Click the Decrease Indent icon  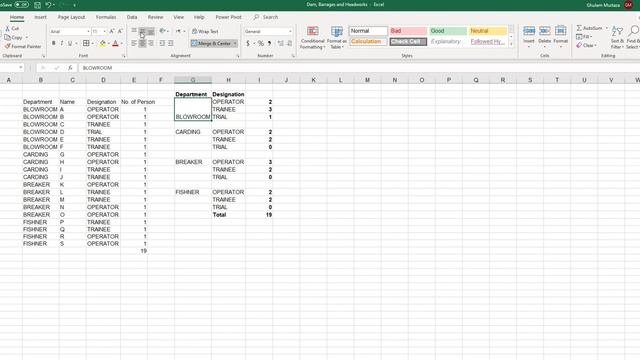[162, 43]
